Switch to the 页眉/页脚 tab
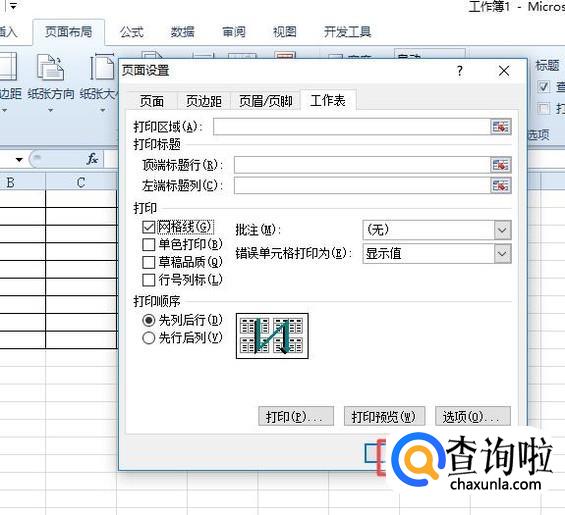This screenshot has width=565, height=515. pyautogui.click(x=266, y=101)
